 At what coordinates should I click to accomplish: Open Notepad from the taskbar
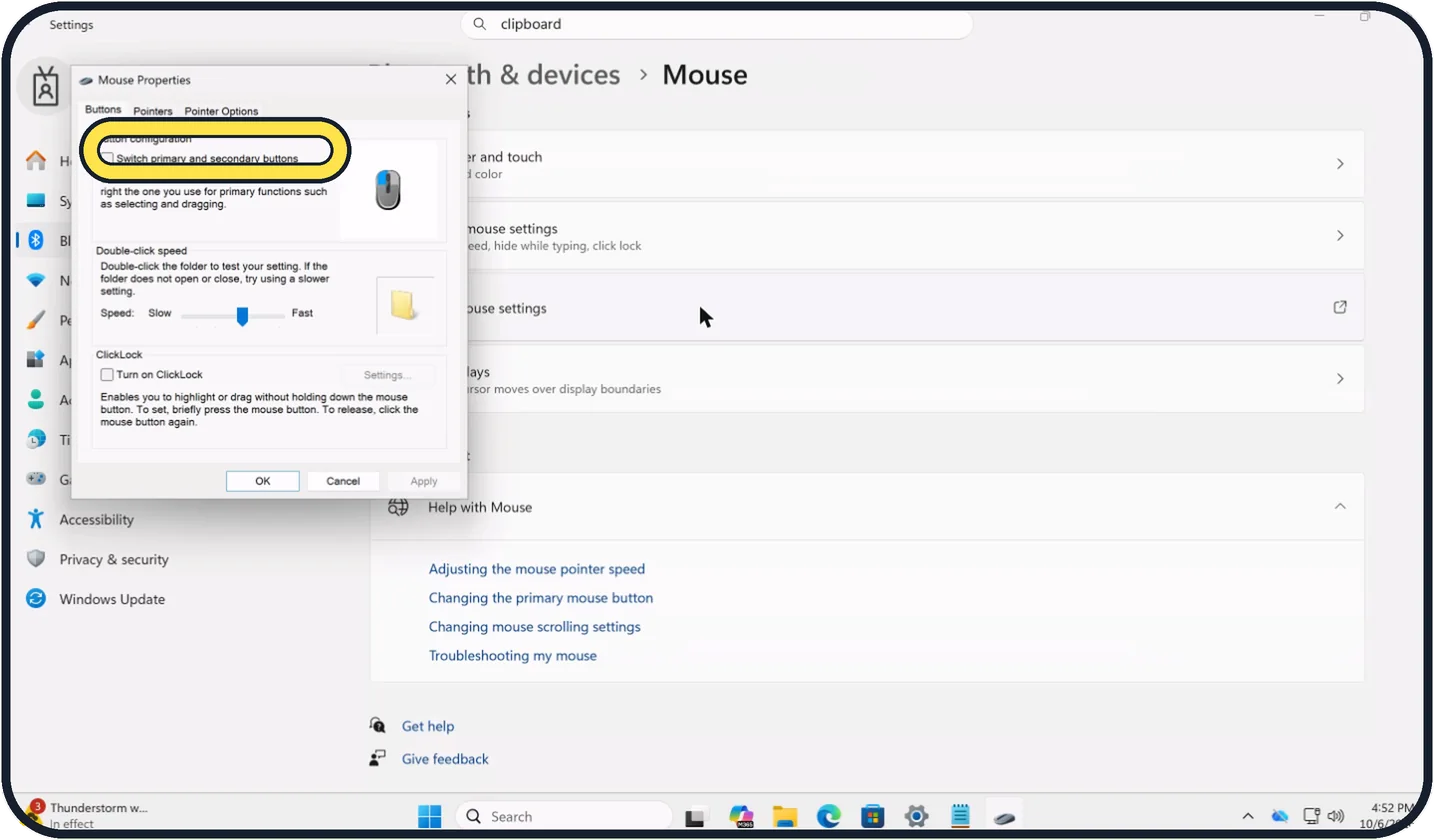click(x=960, y=816)
